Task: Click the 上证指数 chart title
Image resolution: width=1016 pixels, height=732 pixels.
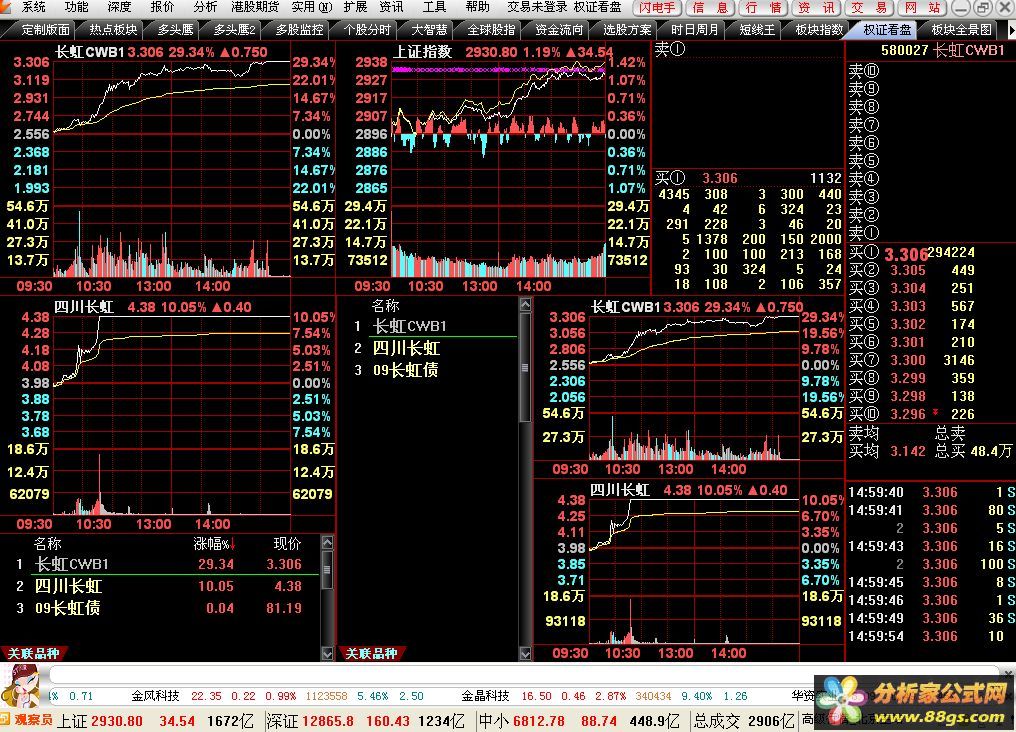Action: [423, 52]
